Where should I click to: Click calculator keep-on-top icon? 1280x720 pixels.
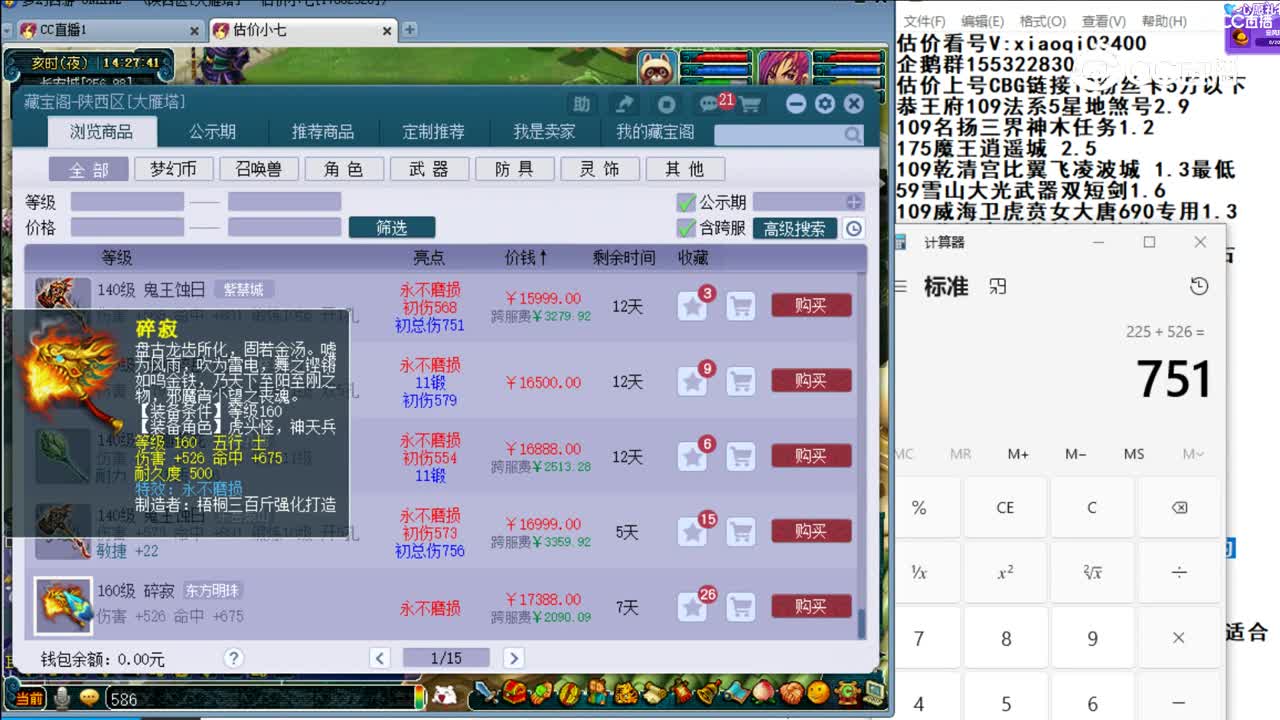997,287
